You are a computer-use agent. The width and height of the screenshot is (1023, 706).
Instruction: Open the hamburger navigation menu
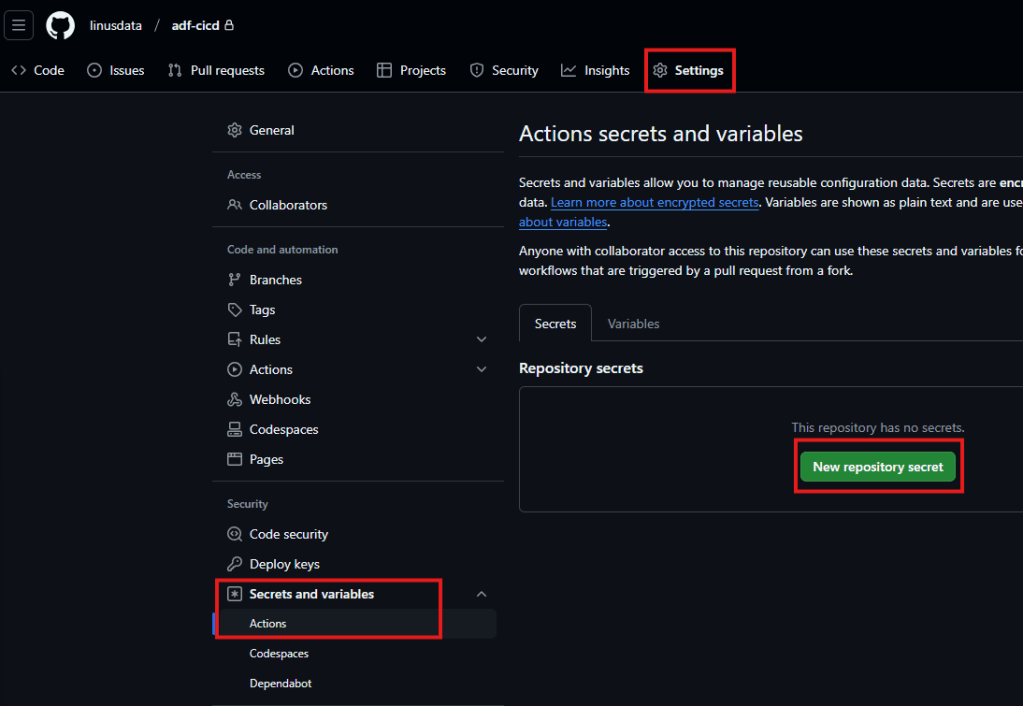[x=19, y=25]
